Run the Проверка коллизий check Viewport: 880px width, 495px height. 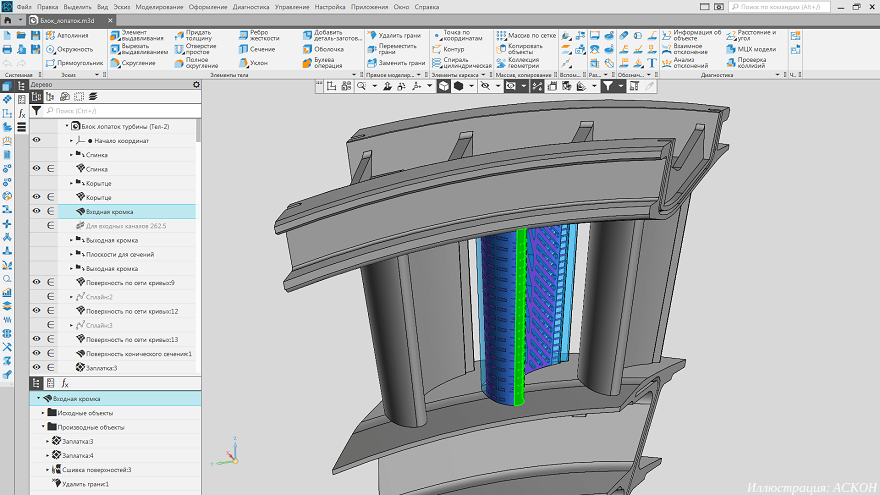point(750,63)
